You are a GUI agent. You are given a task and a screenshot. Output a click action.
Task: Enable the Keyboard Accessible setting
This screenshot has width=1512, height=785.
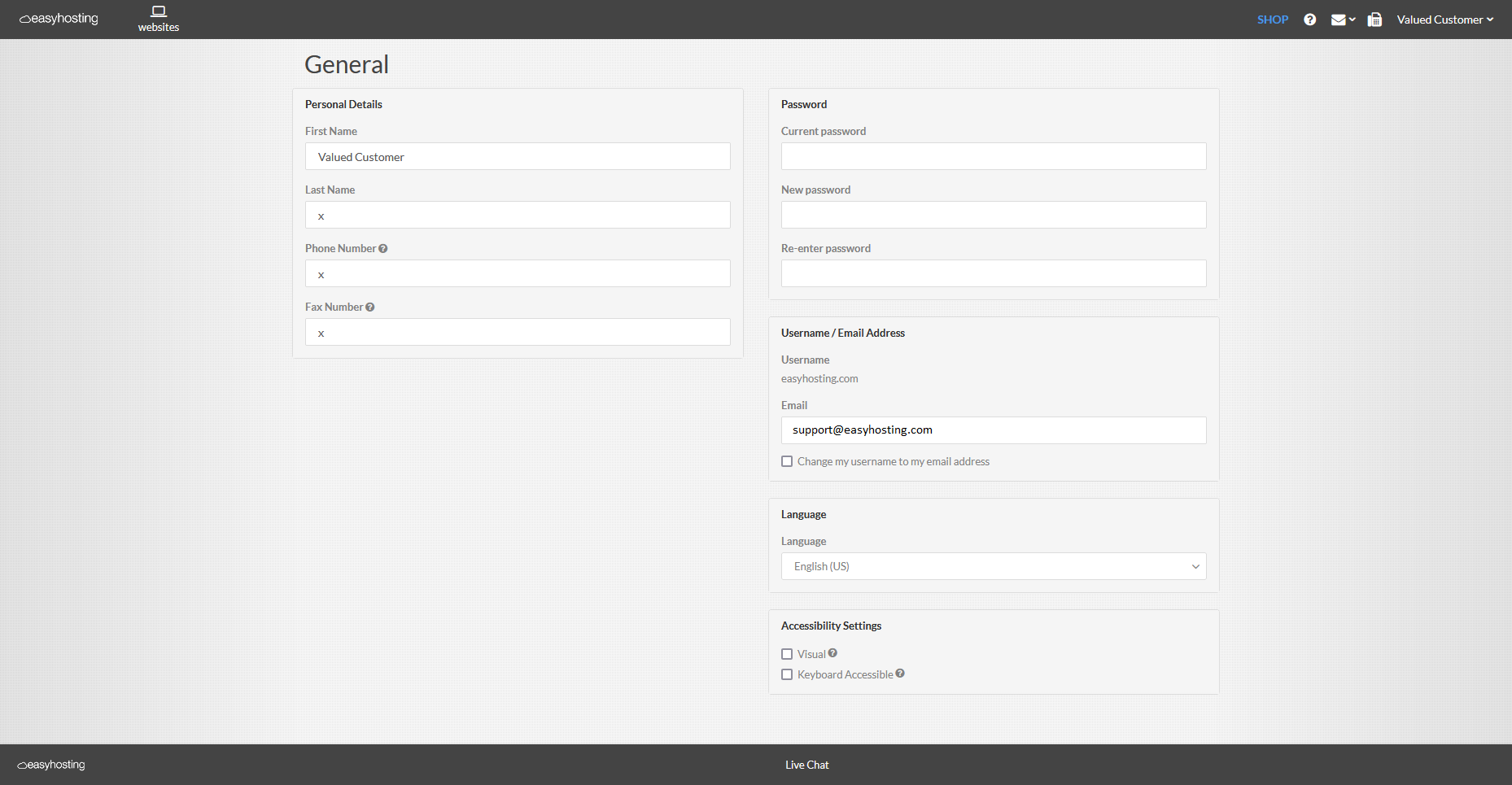point(787,674)
